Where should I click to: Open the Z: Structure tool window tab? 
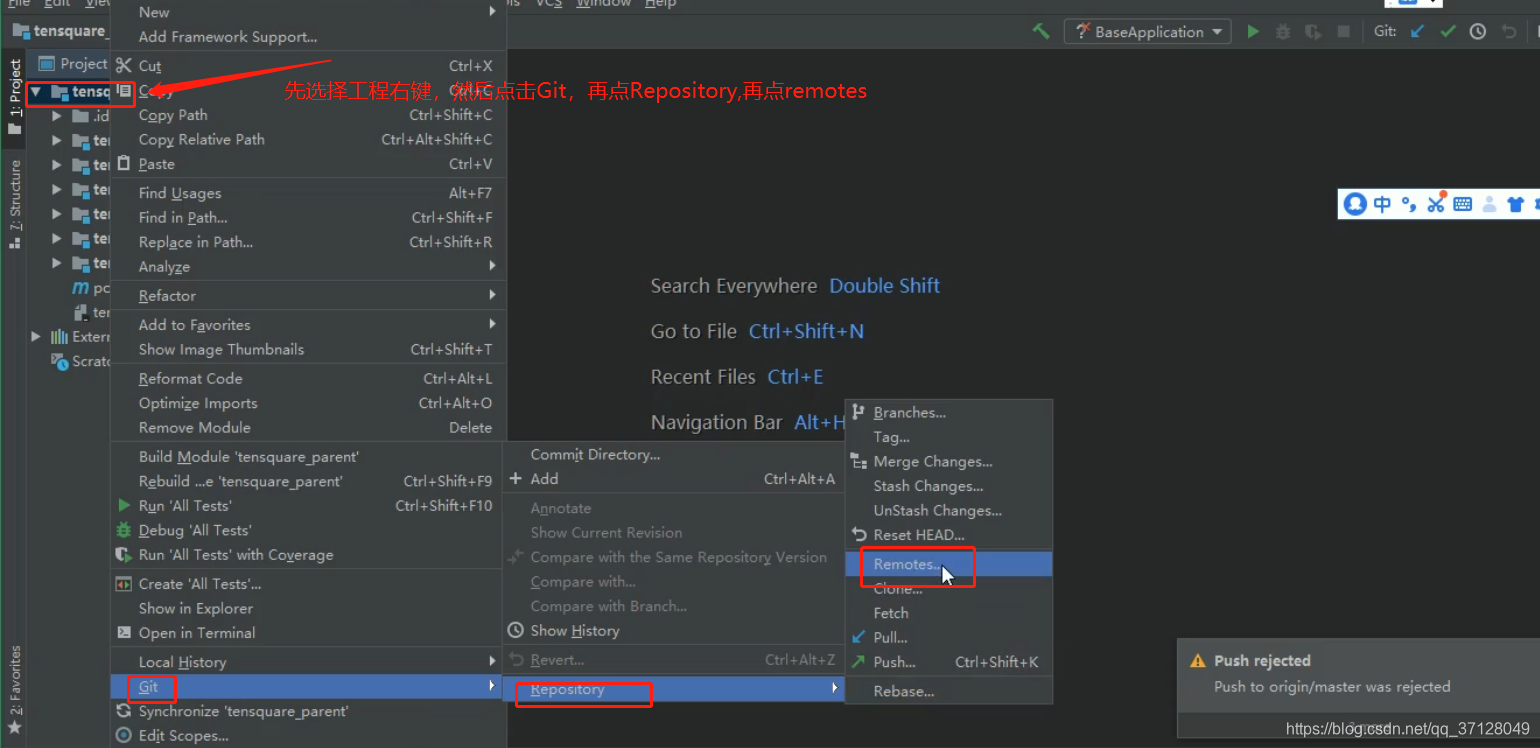coord(15,203)
